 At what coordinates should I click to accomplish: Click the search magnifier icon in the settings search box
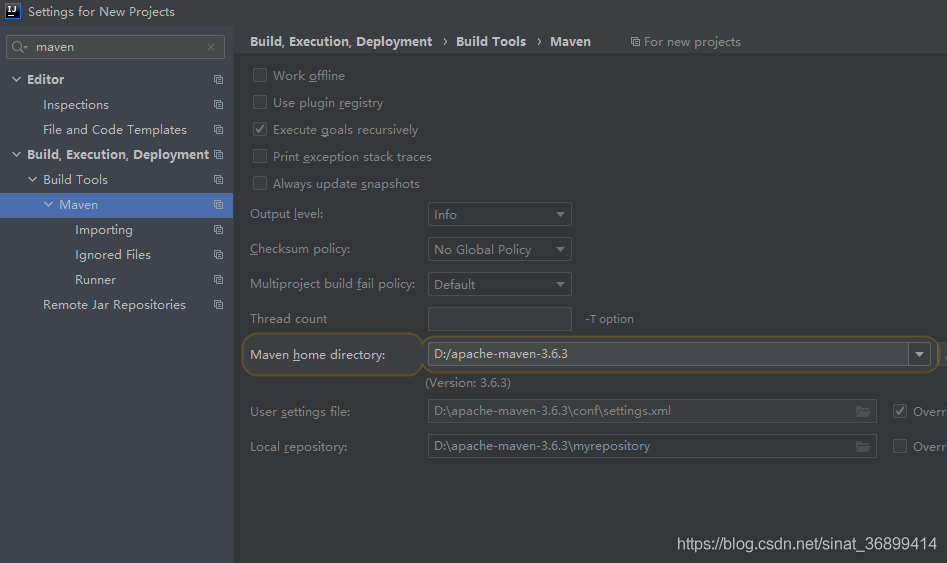pos(19,47)
